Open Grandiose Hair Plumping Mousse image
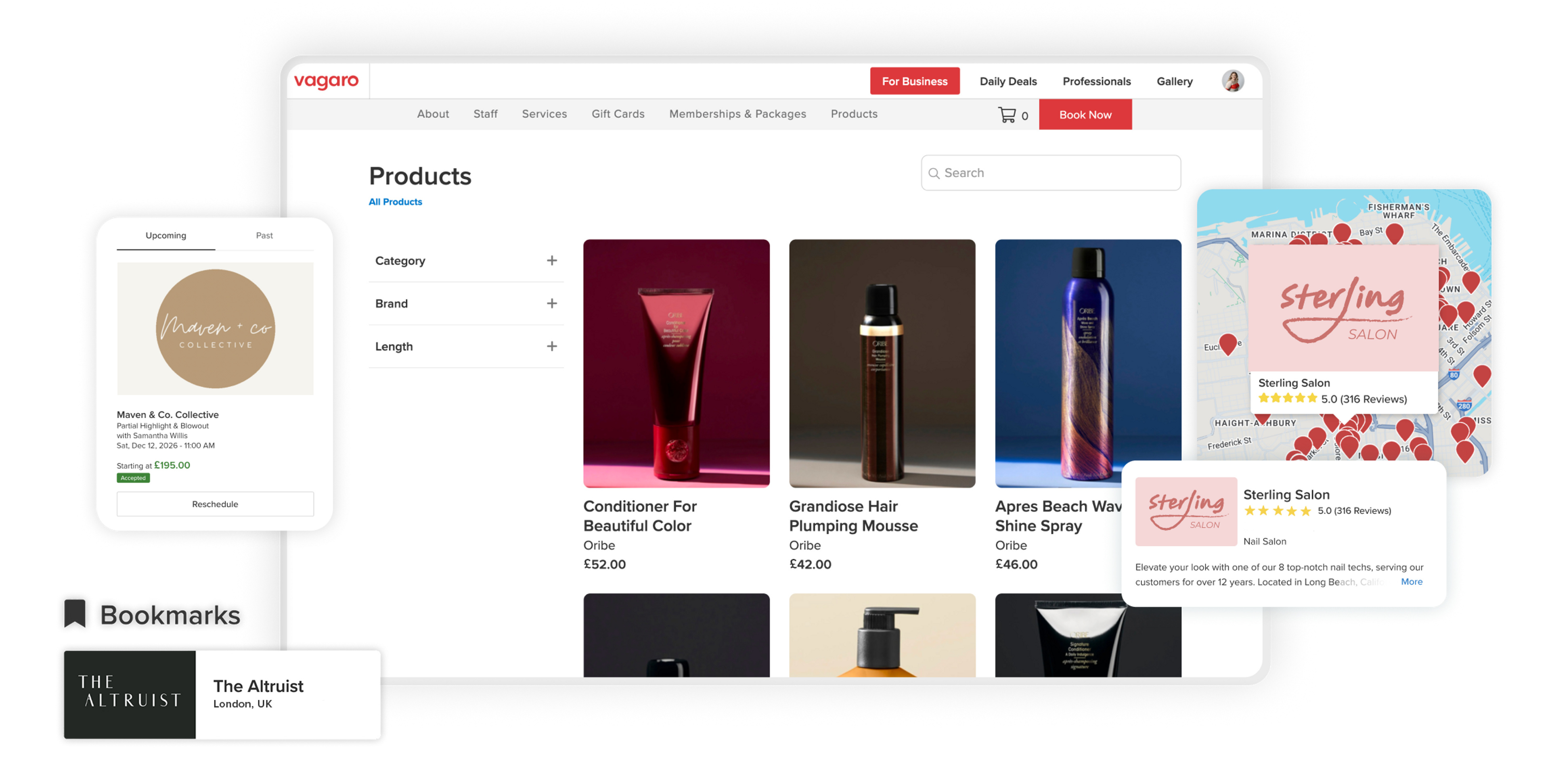 click(882, 364)
